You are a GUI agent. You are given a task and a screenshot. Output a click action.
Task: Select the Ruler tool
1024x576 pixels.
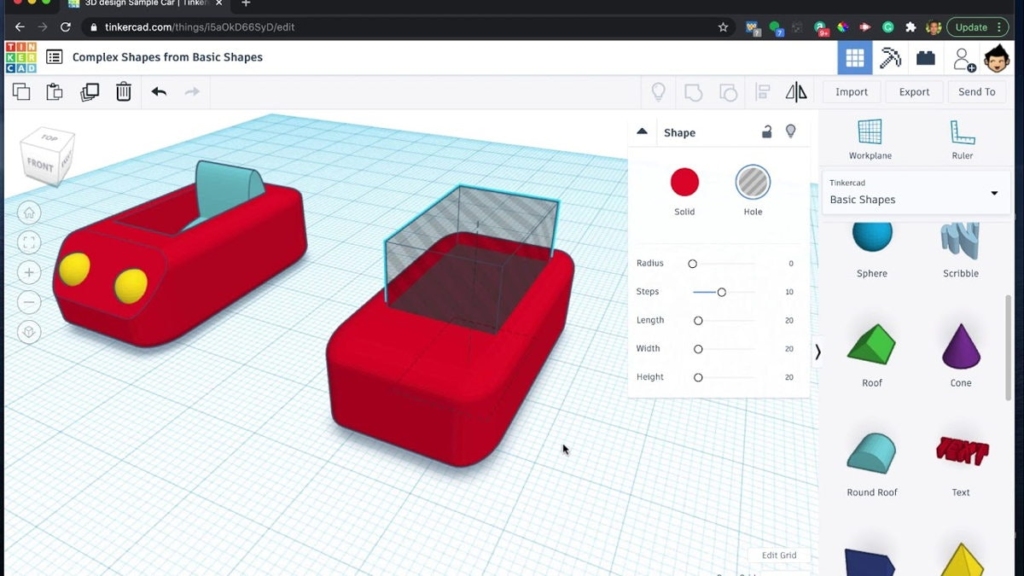pyautogui.click(x=962, y=134)
